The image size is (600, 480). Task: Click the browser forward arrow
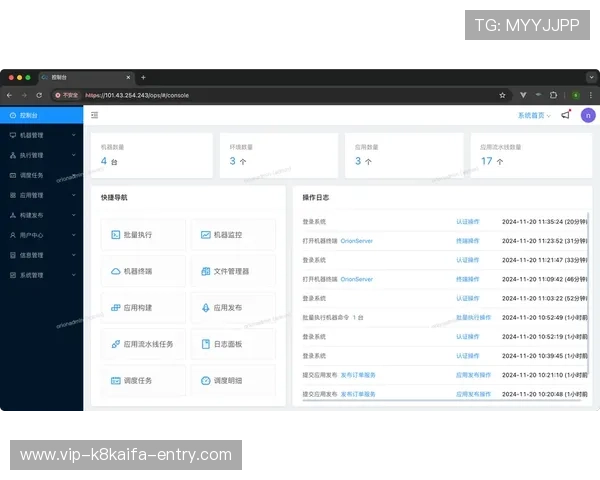point(24,95)
